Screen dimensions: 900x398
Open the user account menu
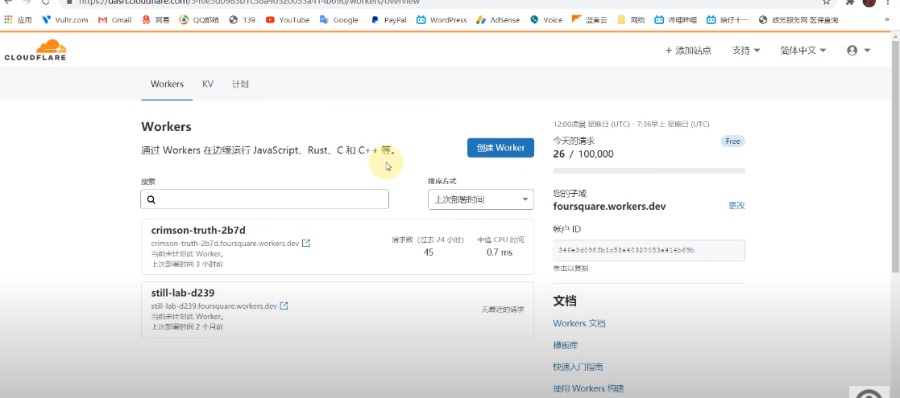pyautogui.click(x=859, y=51)
